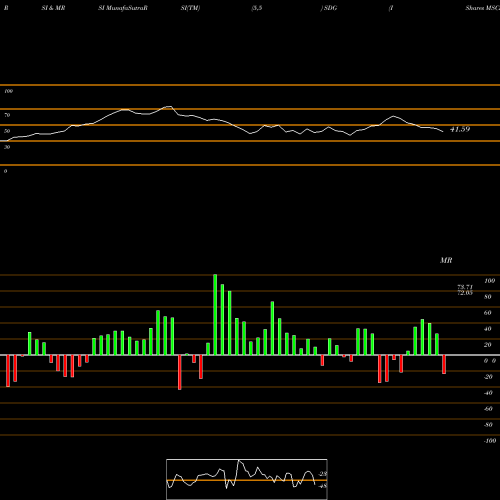Click the RSI value label 41.59
Screen dimensions: 500x500
[460, 129]
